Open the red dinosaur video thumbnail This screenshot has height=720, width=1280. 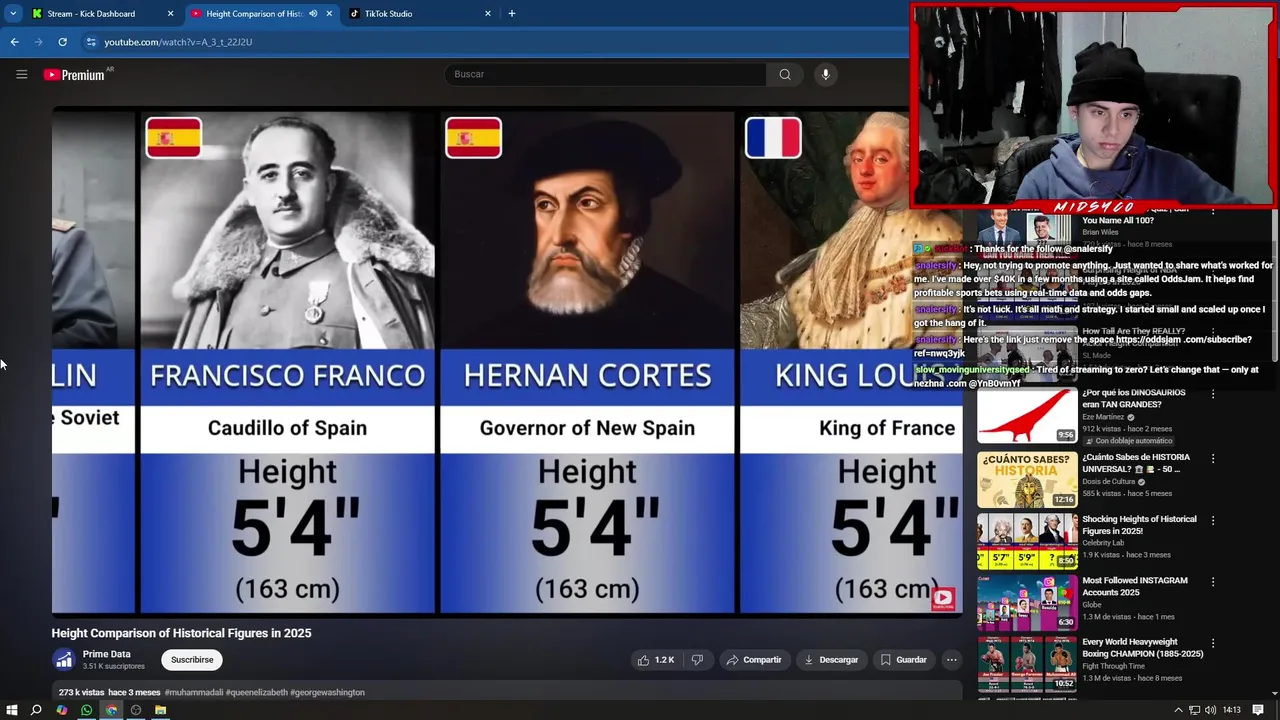click(1027, 415)
